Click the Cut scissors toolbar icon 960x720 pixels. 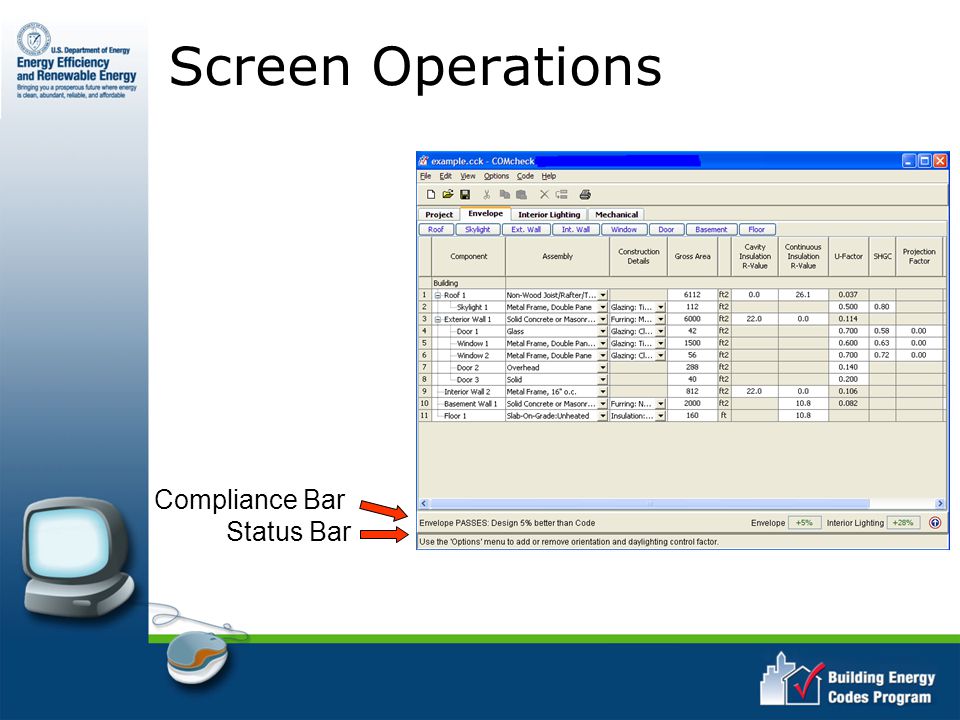(x=487, y=195)
